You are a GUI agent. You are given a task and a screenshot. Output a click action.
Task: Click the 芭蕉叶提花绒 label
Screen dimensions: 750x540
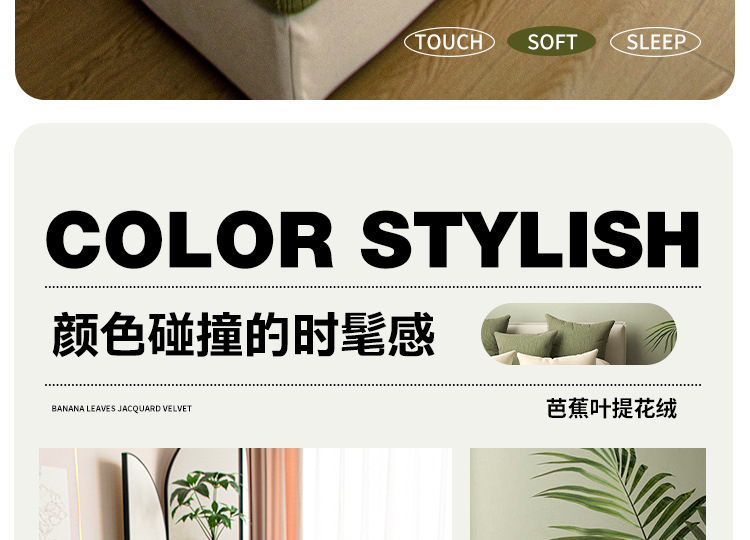[612, 408]
